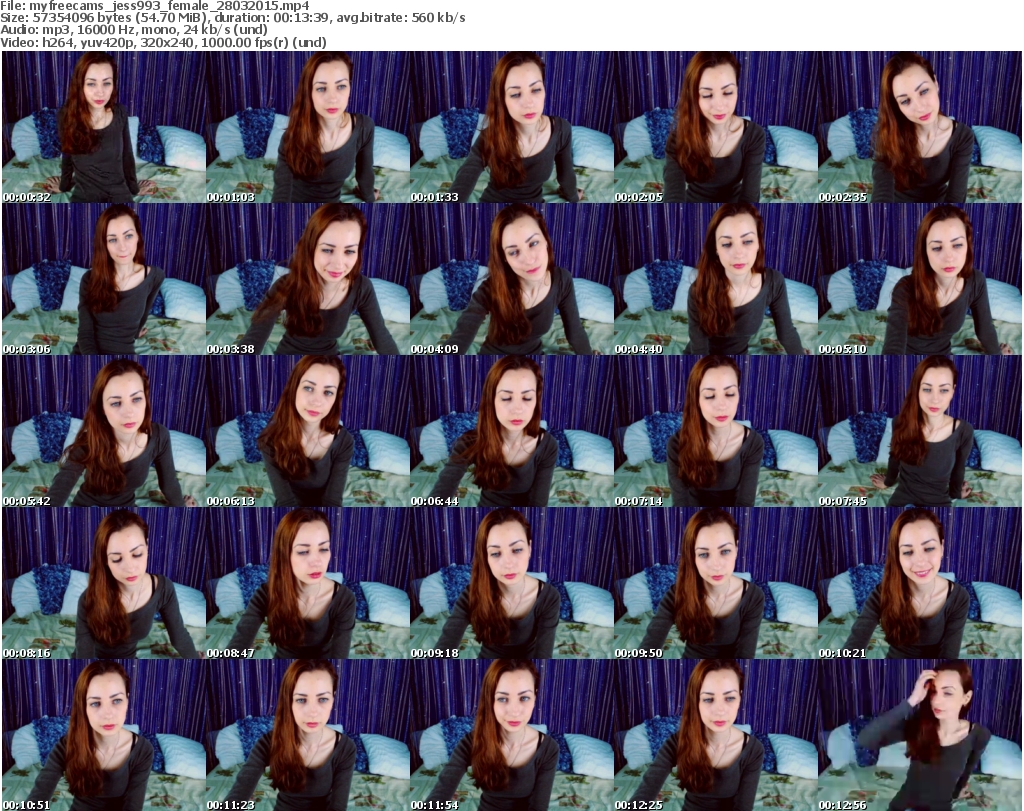Open the thumbnail timestamped 00:05:10
Screen dimensions: 1024x811
(x=920, y=279)
